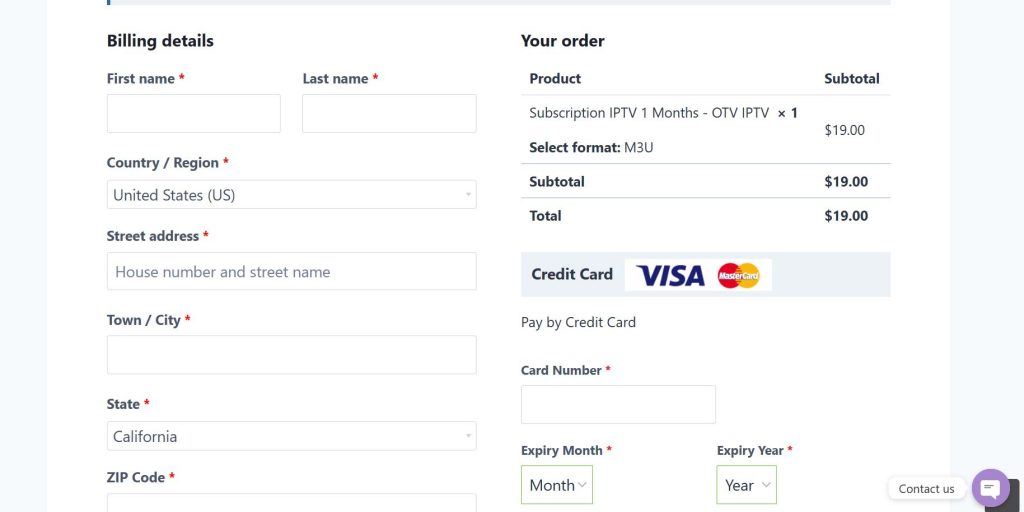The width and height of the screenshot is (1024, 512).
Task: Open the Expiry Month dropdown
Action: pyautogui.click(x=556, y=485)
